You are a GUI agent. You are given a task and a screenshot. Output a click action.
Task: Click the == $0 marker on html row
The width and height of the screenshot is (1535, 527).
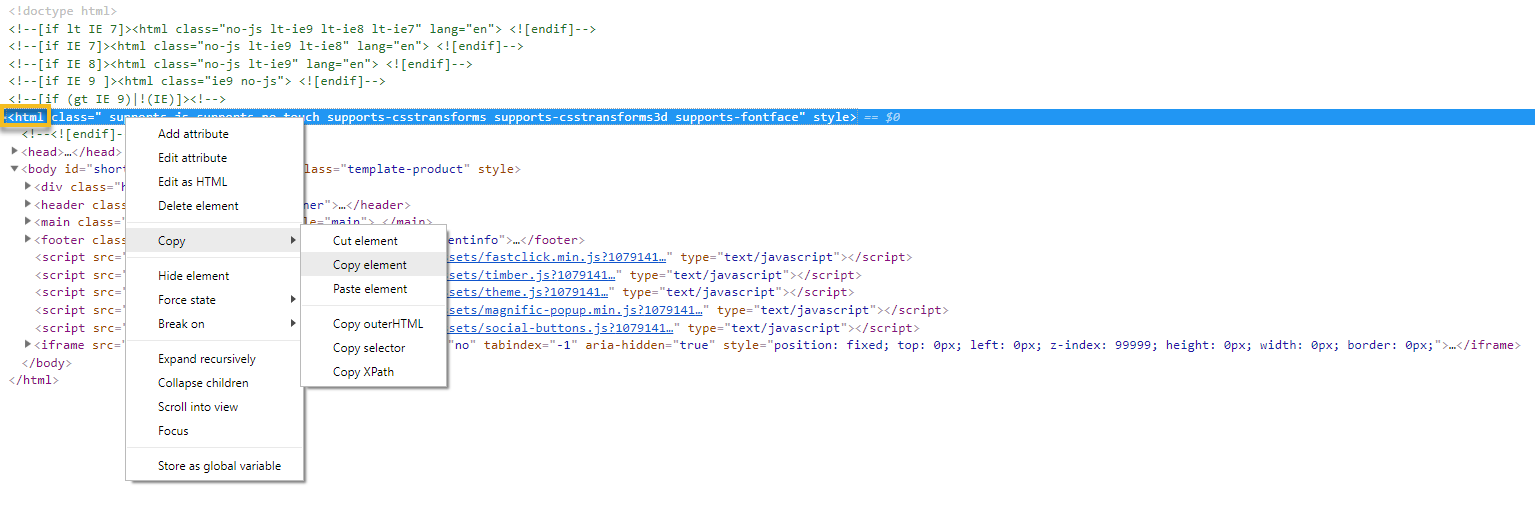[881, 117]
